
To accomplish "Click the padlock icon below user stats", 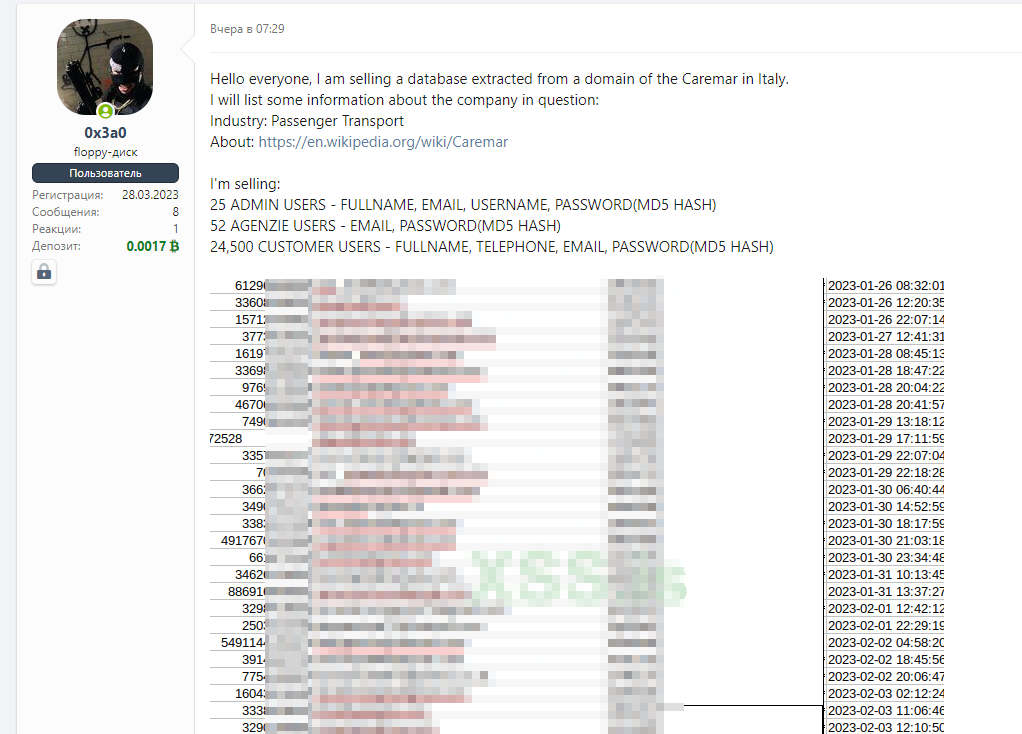I will click(43, 271).
